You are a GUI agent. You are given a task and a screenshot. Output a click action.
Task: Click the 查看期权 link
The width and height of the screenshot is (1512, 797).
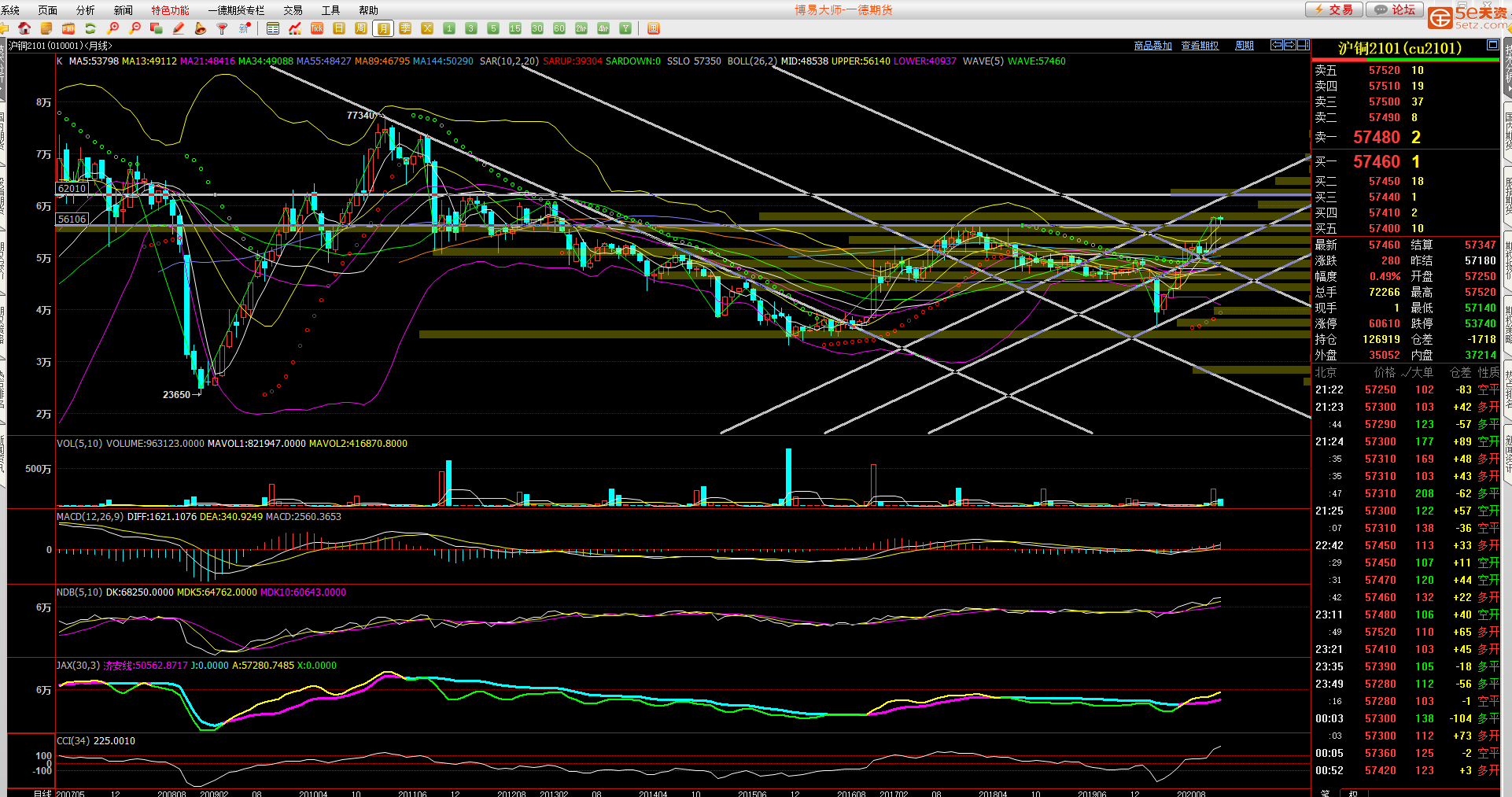1200,46
